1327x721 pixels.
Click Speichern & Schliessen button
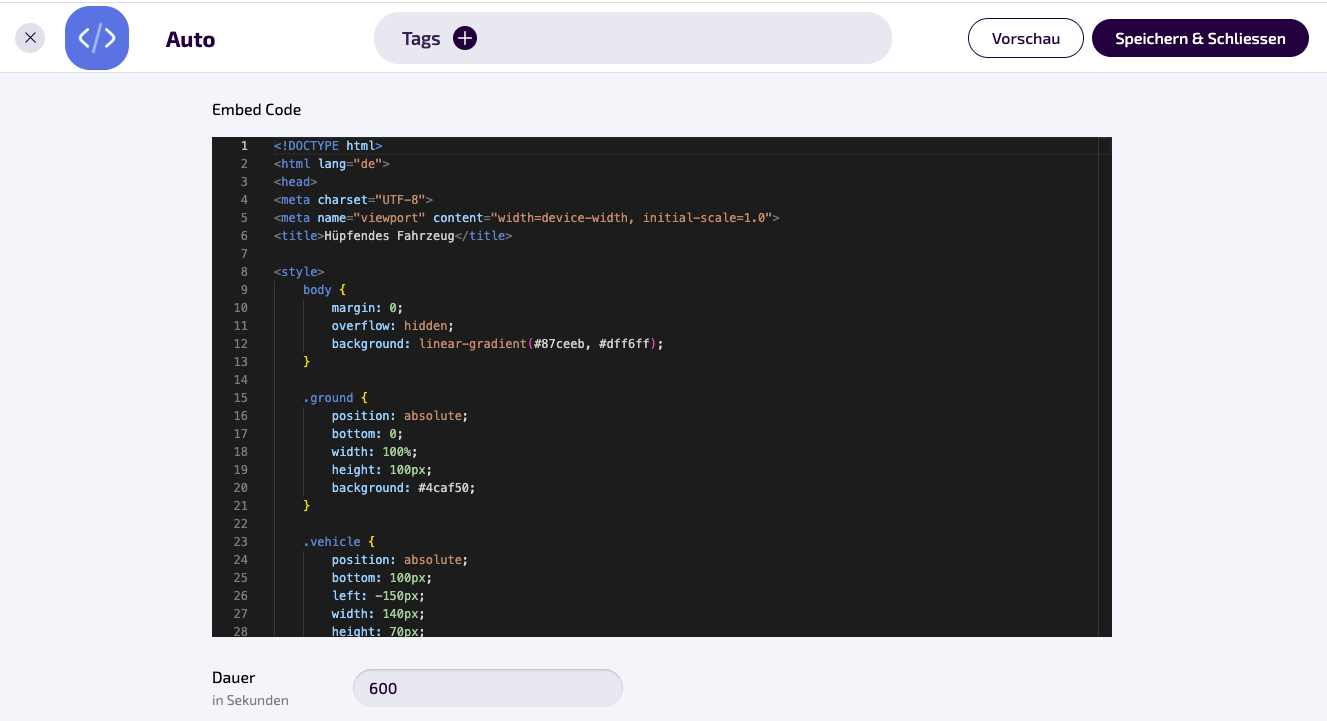(1200, 38)
